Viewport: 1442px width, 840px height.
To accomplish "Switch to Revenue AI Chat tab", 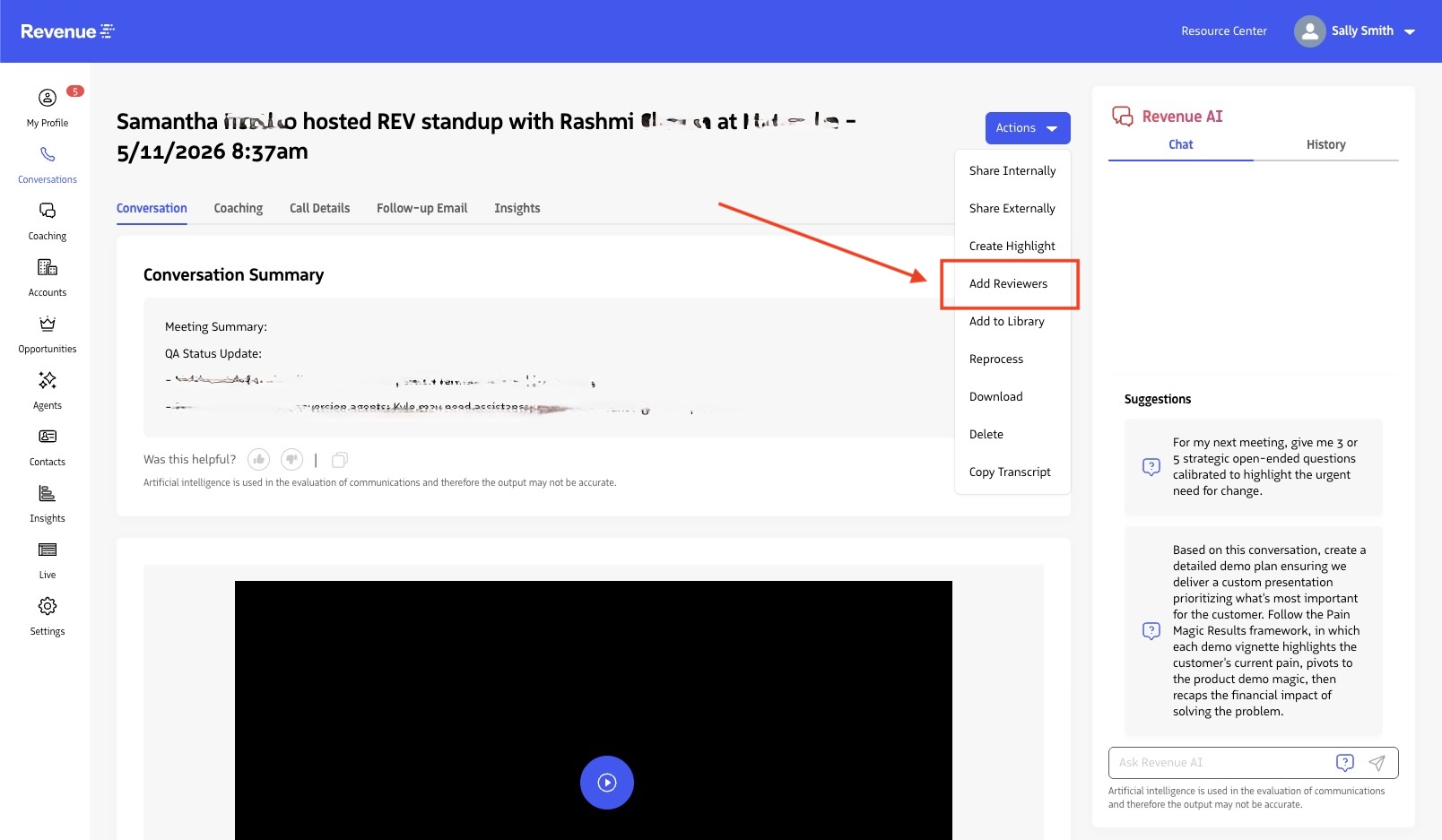I will pyautogui.click(x=1181, y=144).
